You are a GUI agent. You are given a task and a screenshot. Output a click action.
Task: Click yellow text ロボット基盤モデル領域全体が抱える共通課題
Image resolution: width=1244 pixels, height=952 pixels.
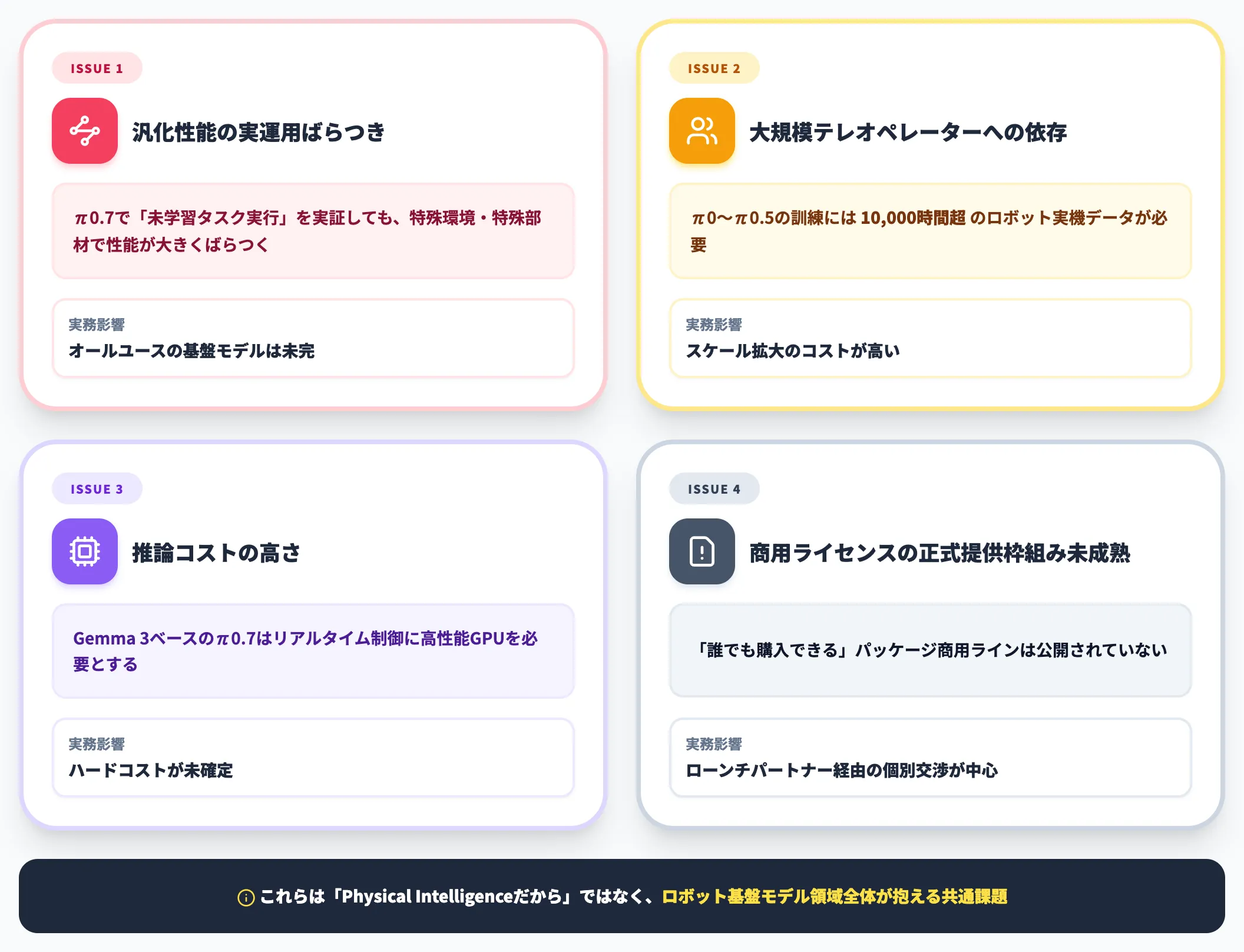835,897
